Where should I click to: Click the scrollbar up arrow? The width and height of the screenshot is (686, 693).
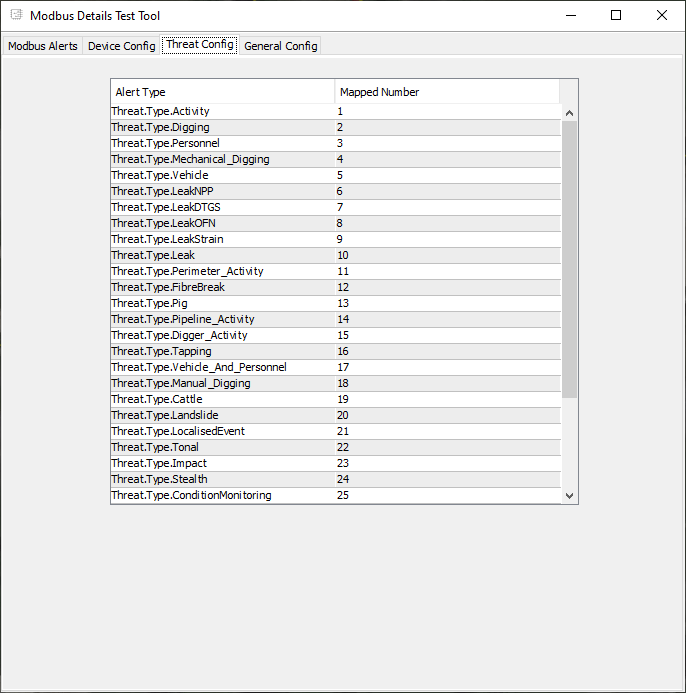point(569,113)
